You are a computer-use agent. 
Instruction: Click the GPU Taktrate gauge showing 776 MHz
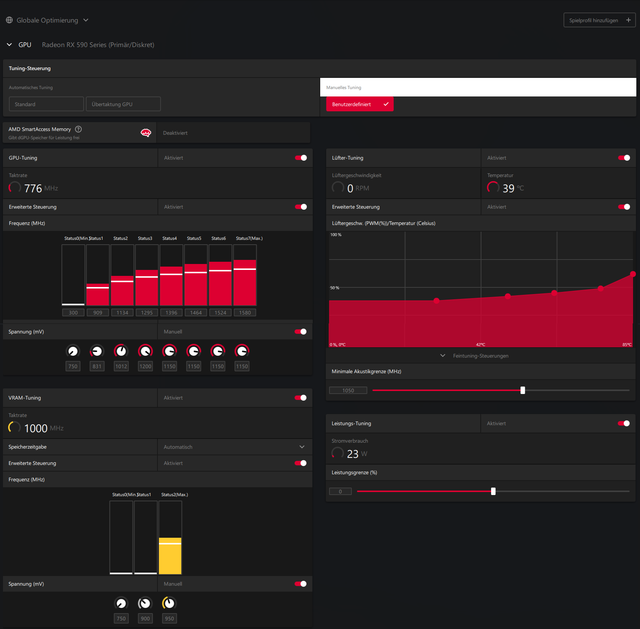15,188
